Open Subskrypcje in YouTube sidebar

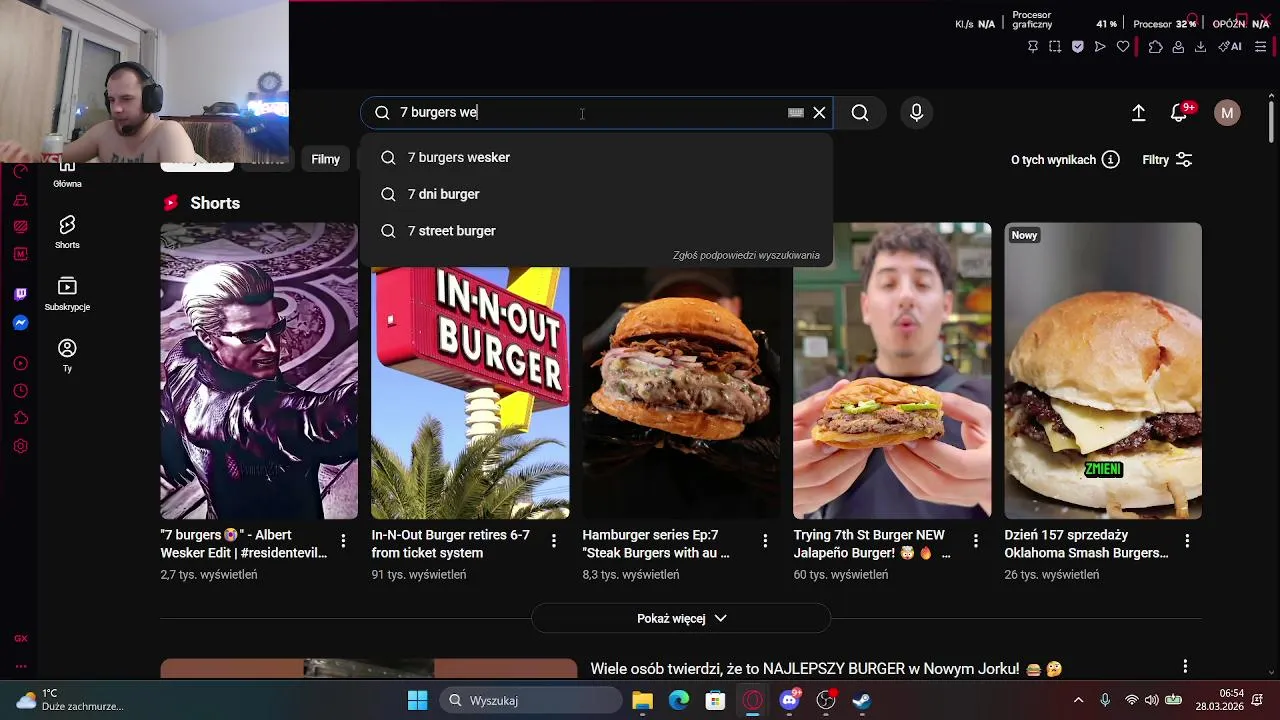[x=67, y=294]
